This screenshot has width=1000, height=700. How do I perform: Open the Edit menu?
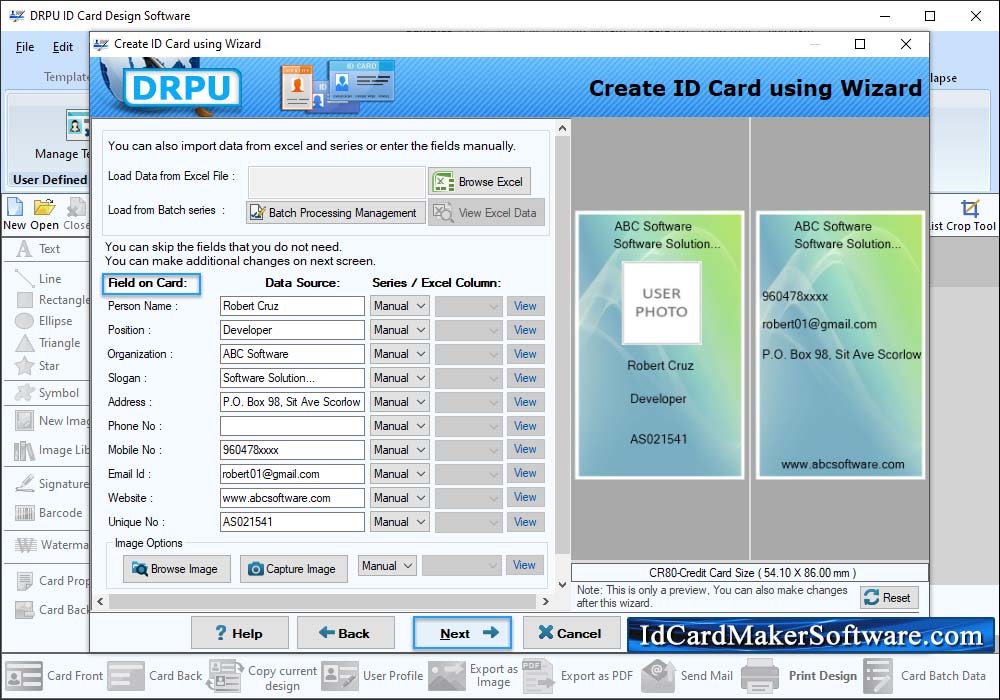(x=62, y=47)
